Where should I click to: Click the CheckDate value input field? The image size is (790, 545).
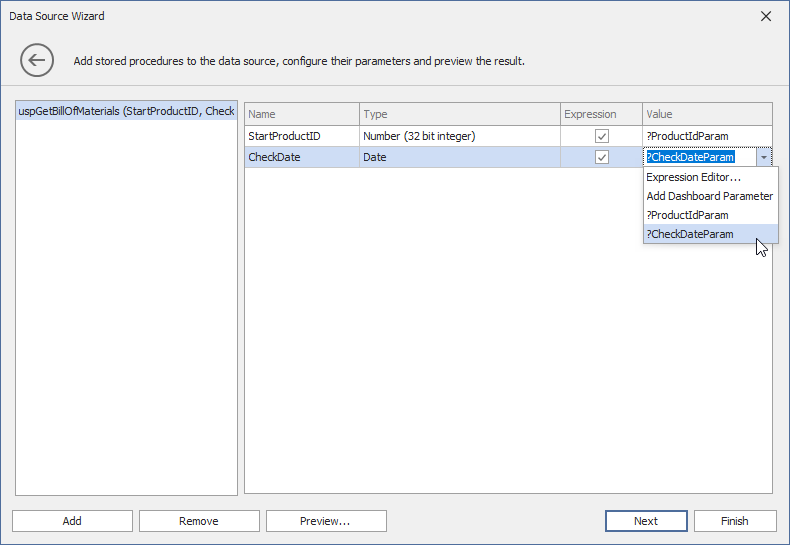pyautogui.click(x=697, y=157)
